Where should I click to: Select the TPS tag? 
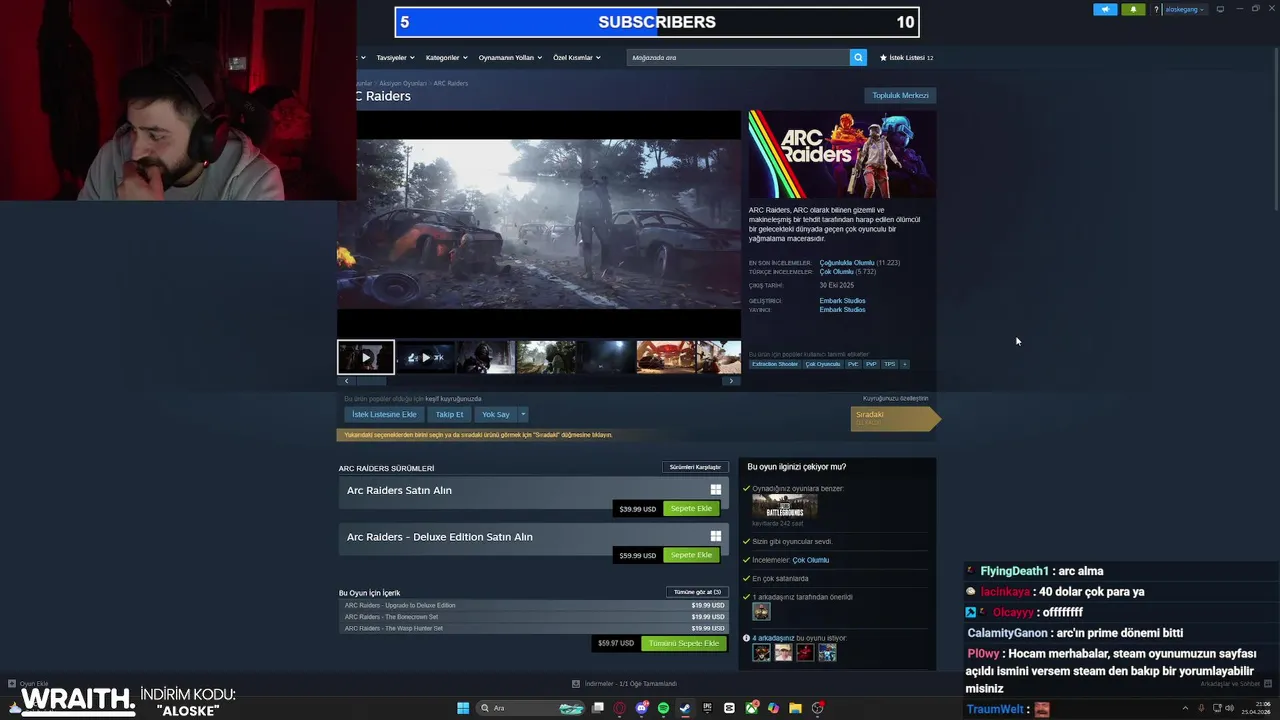(889, 364)
